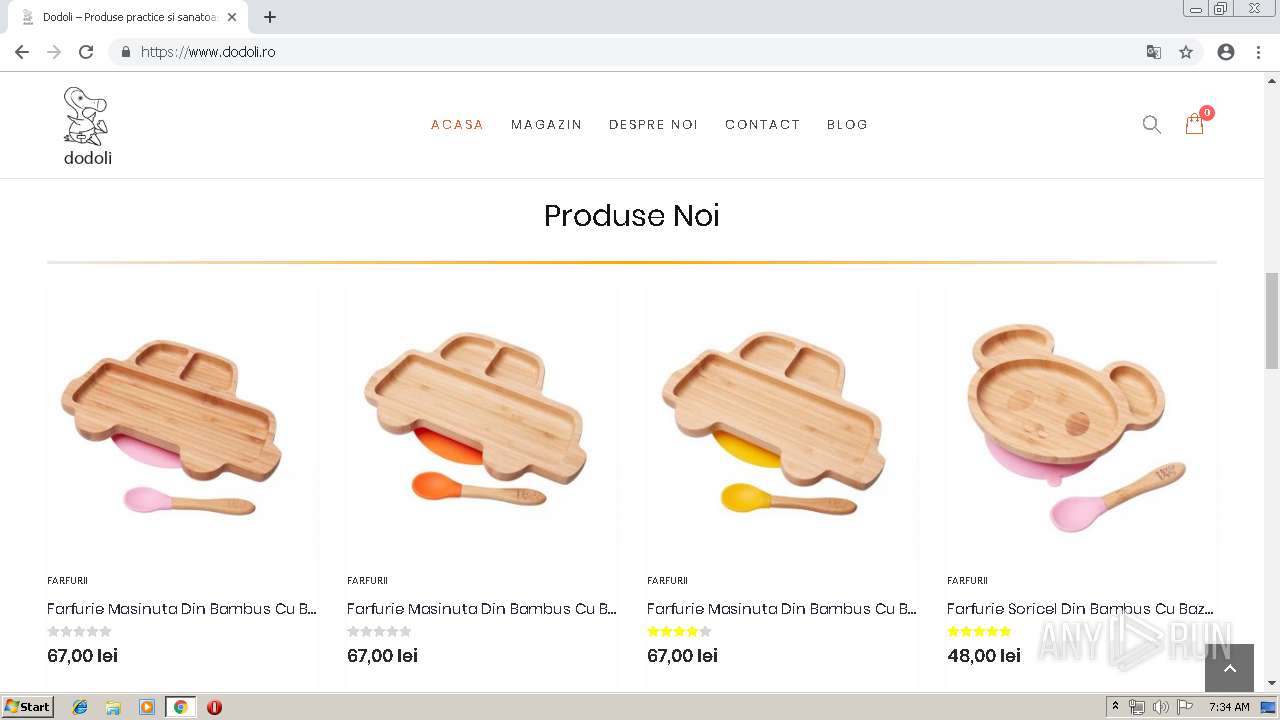Open the MAGAZIN menu item
1280x720 pixels.
coord(546,125)
